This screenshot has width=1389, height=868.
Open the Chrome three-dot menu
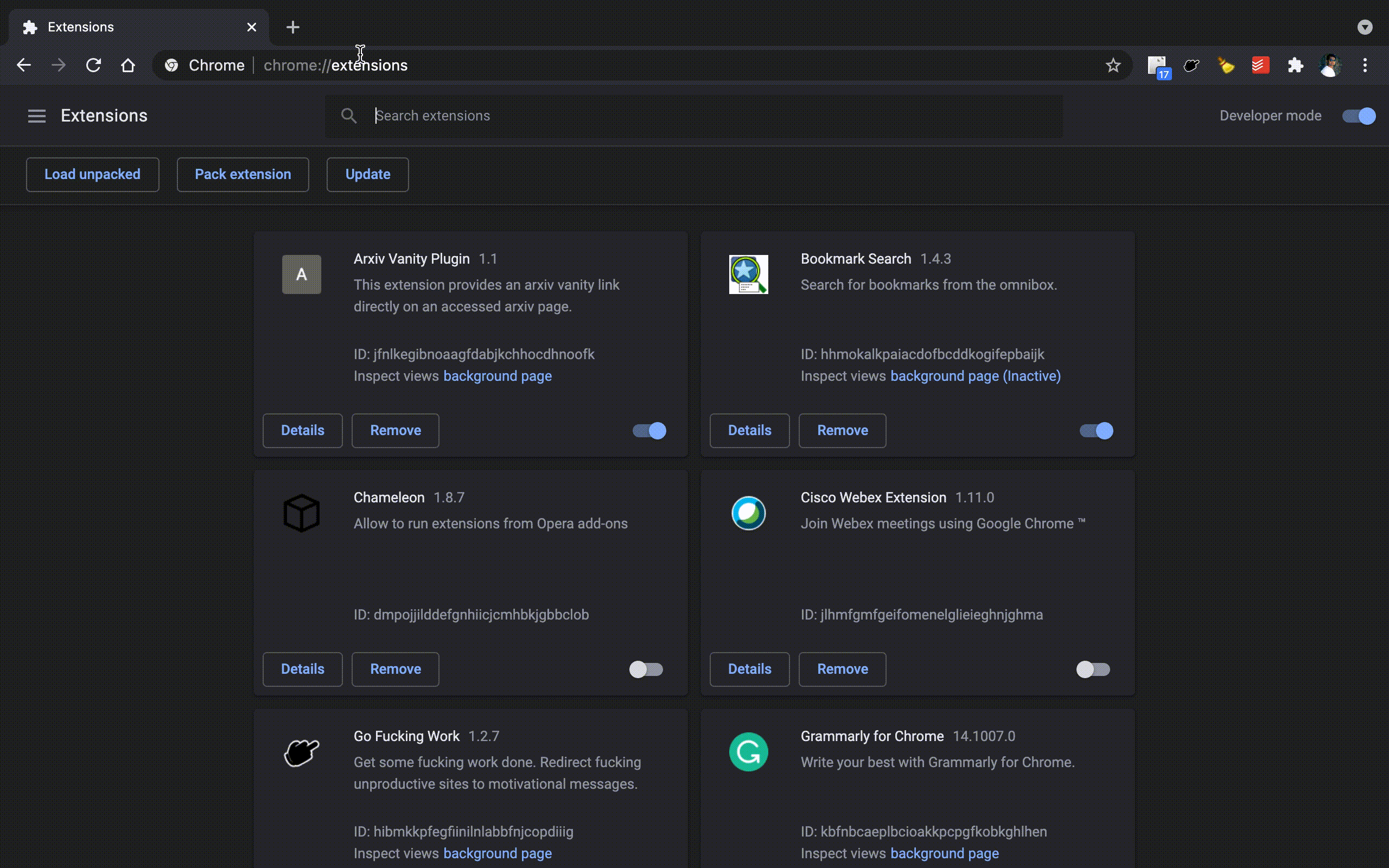click(1365, 66)
